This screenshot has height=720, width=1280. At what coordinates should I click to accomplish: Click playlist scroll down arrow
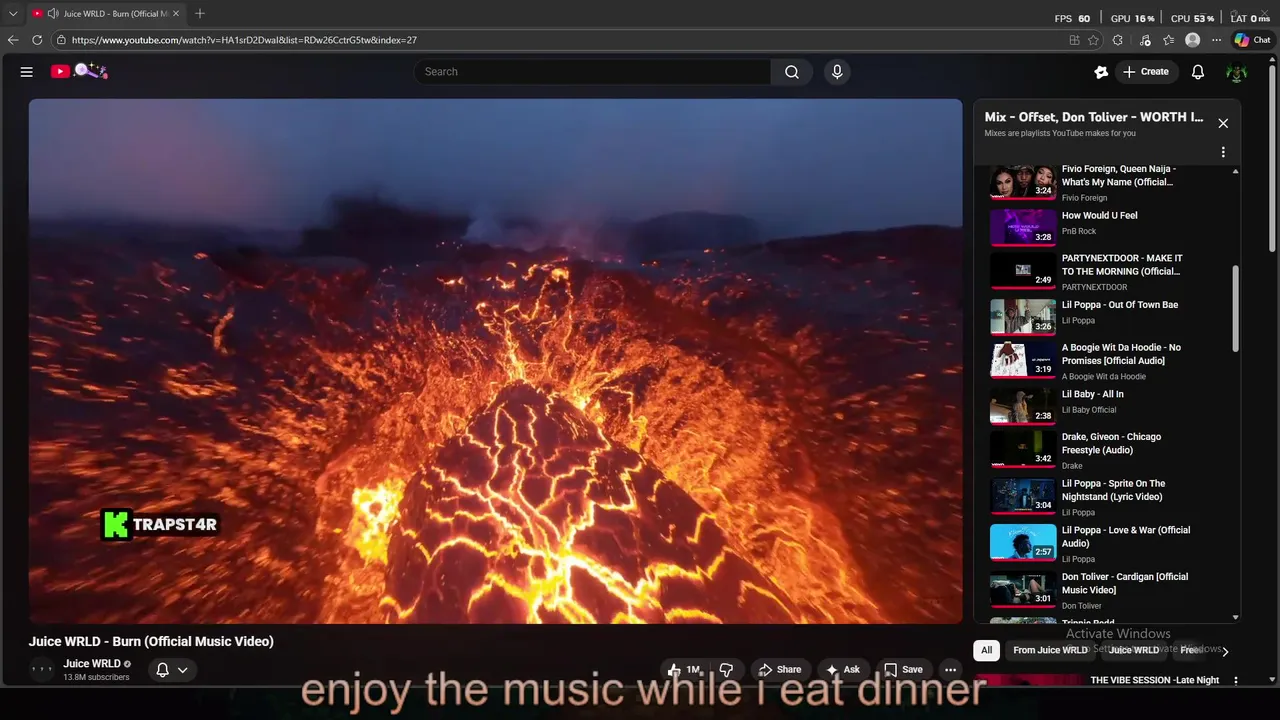click(x=1236, y=618)
